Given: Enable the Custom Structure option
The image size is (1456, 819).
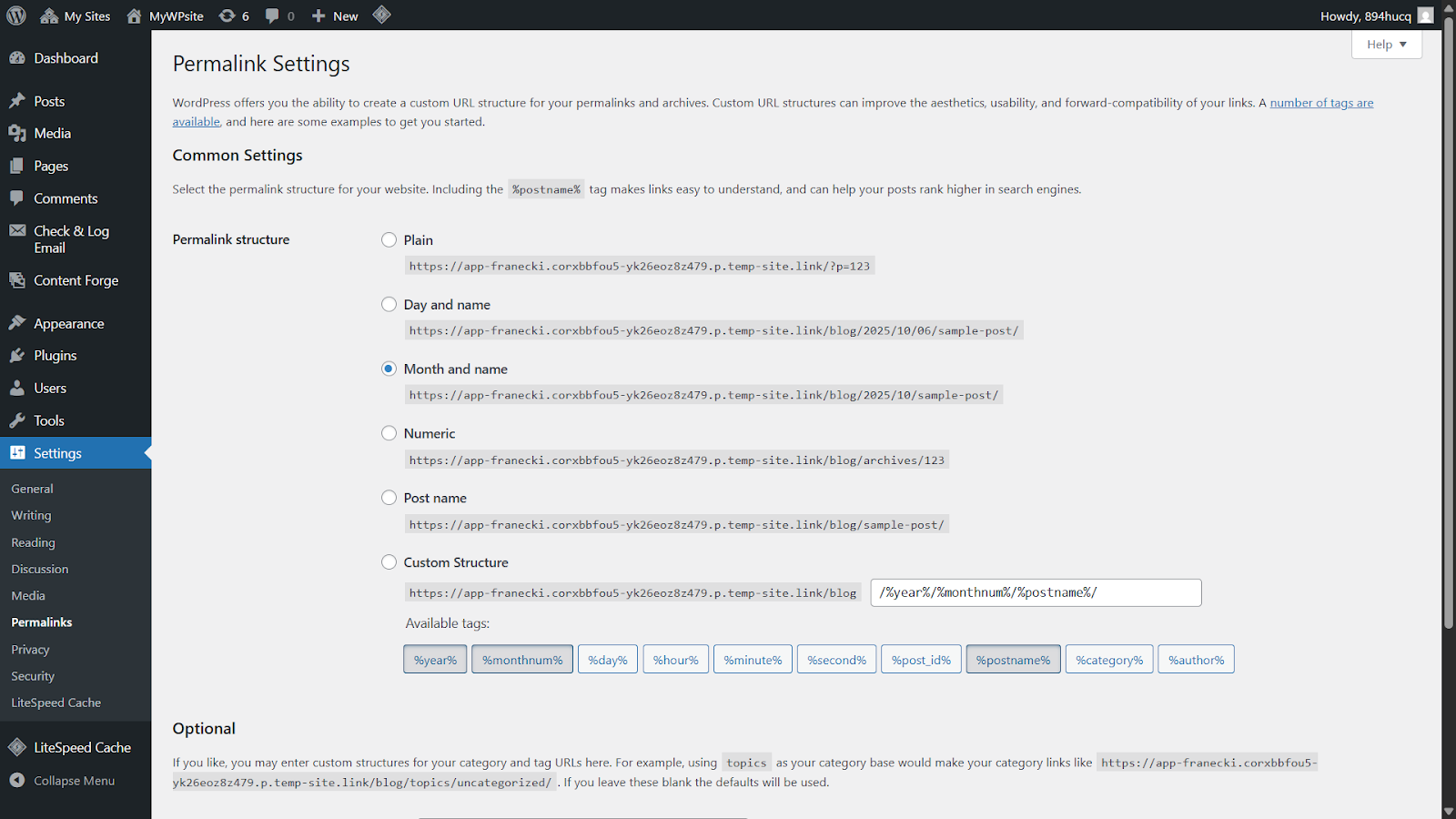Looking at the screenshot, I should (389, 561).
